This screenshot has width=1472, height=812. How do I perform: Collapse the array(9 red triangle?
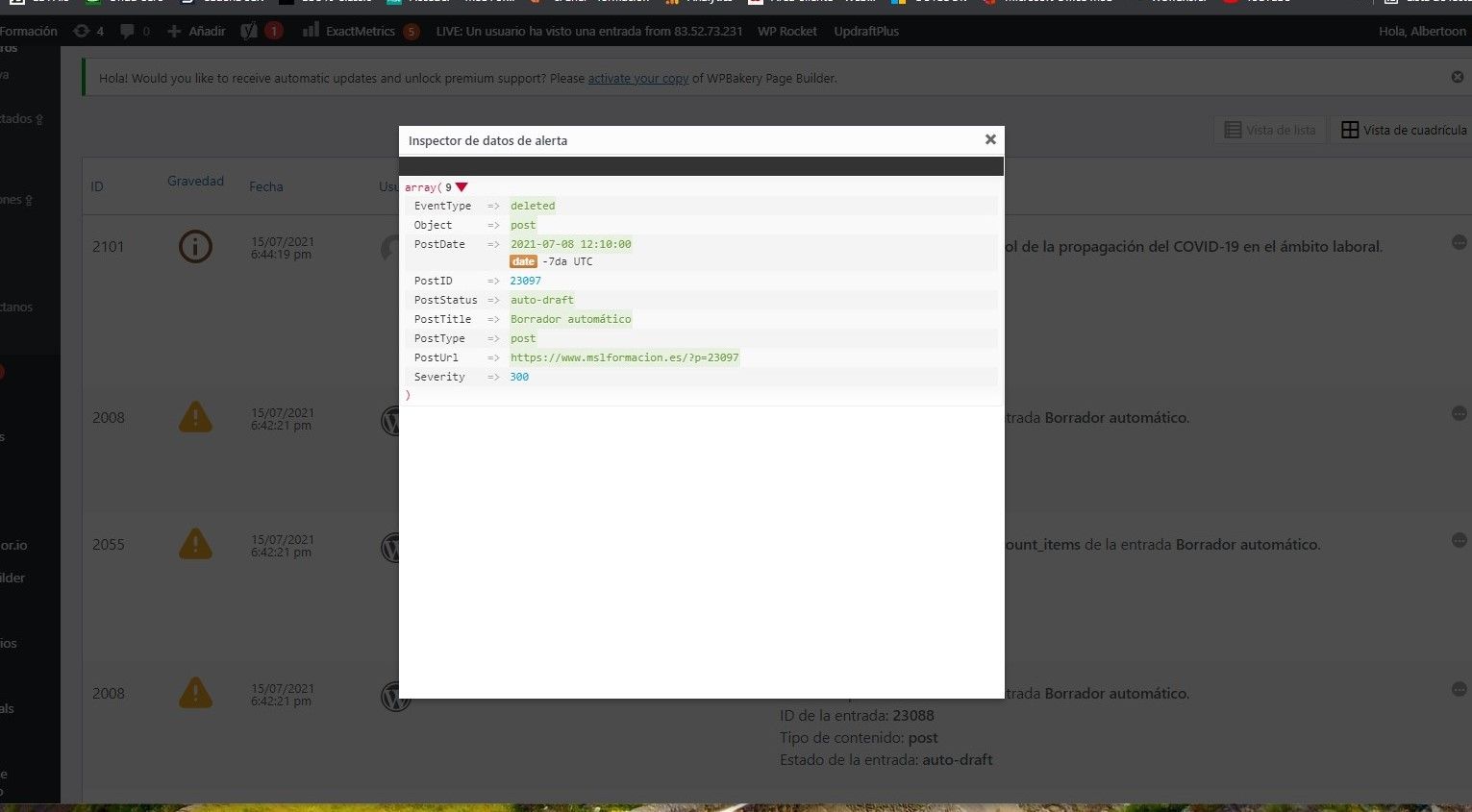pyautogui.click(x=462, y=187)
